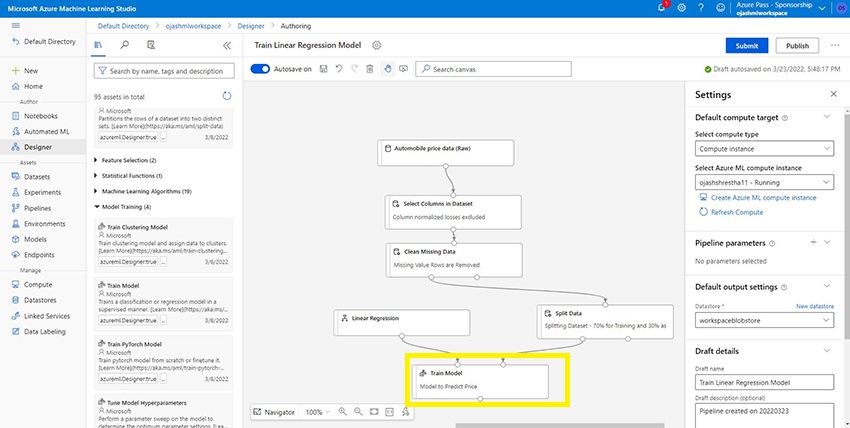The image size is (850, 428).
Task: Collapse the Default compute target section
Action: [827, 117]
